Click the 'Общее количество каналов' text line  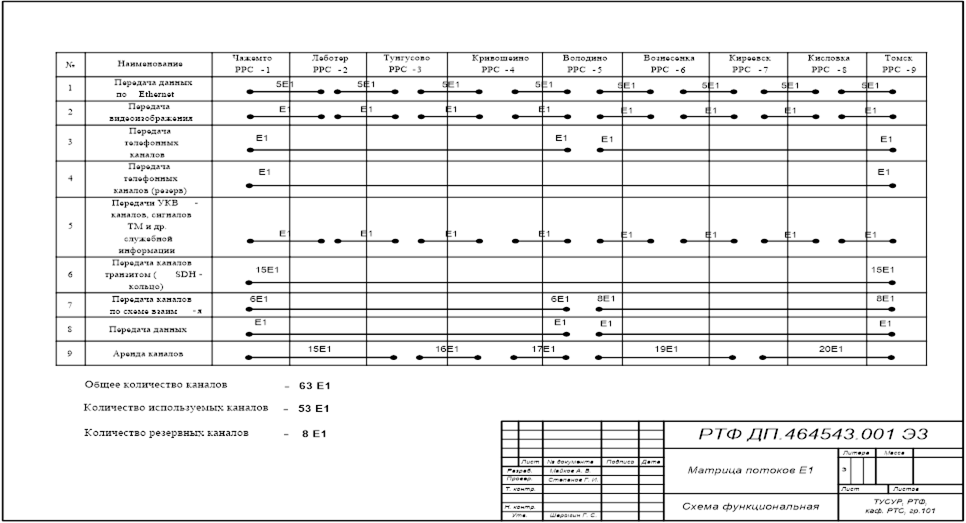(200, 384)
